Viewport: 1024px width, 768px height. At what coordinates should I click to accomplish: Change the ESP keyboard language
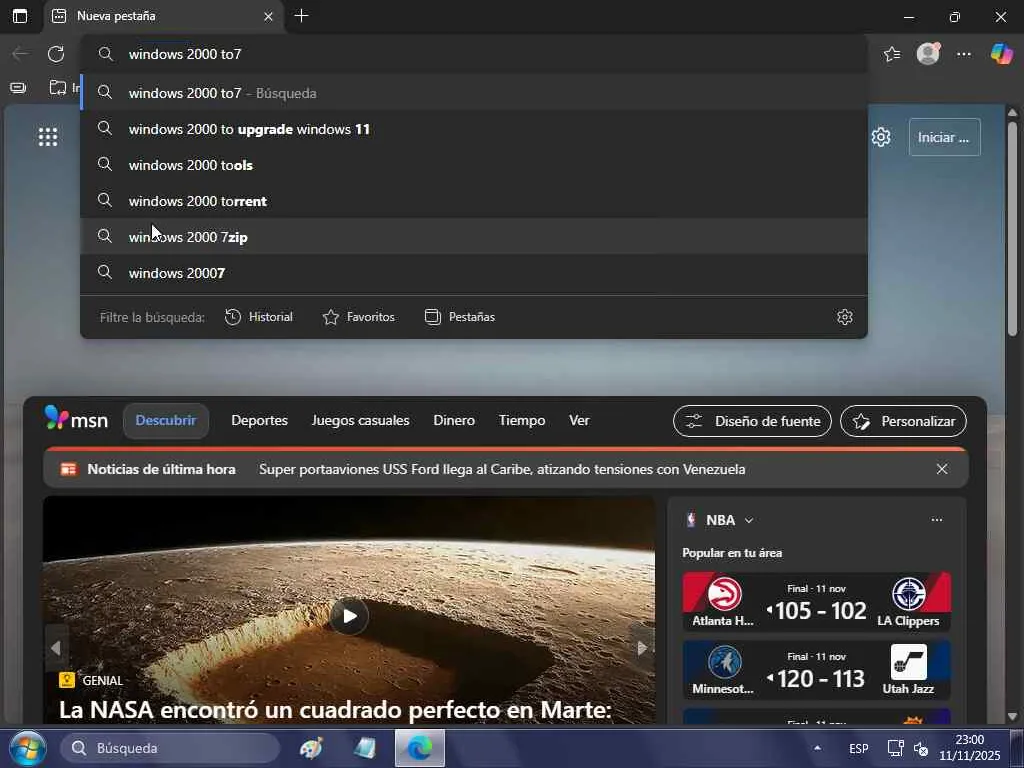click(858, 748)
